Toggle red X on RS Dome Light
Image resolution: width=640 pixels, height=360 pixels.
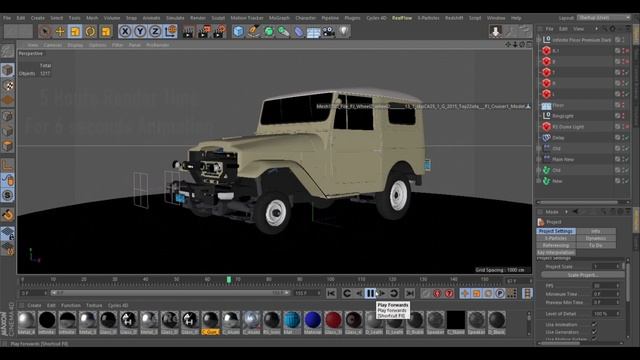[627, 127]
